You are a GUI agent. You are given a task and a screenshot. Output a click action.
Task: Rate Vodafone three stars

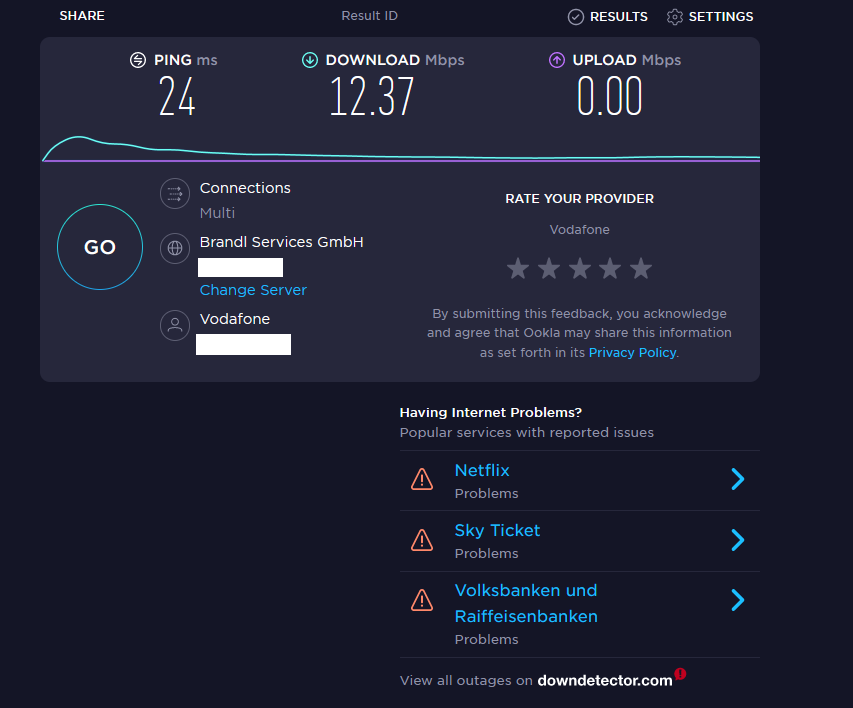[x=579, y=268]
